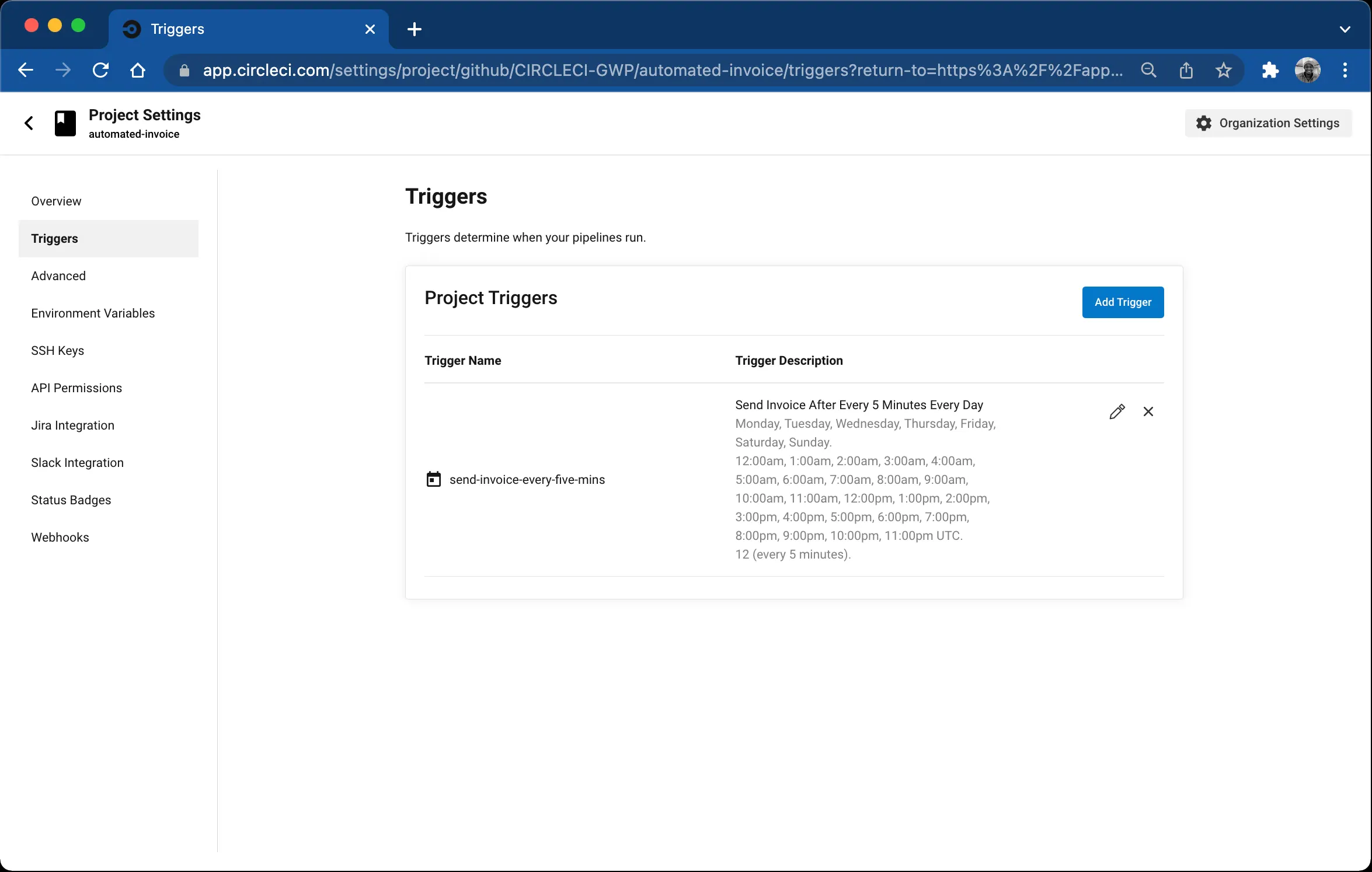The width and height of the screenshot is (1372, 872).
Task: Click the project book icon in the header
Action: tap(65, 123)
